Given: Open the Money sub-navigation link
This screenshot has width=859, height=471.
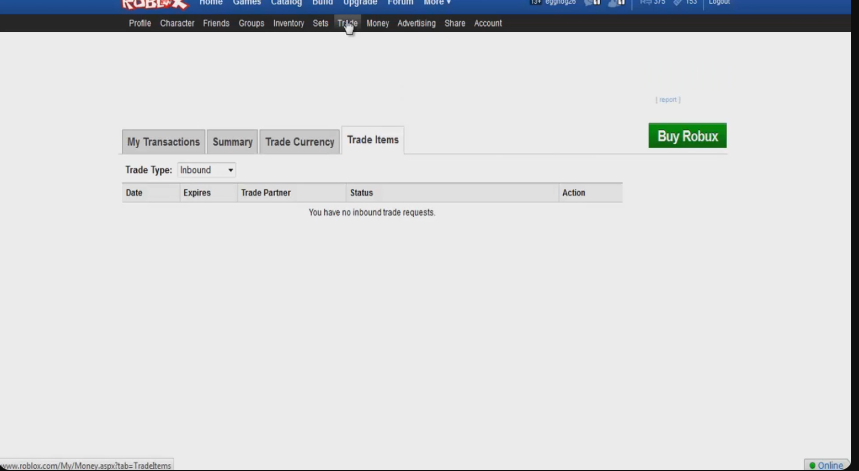Looking at the screenshot, I should point(377,23).
